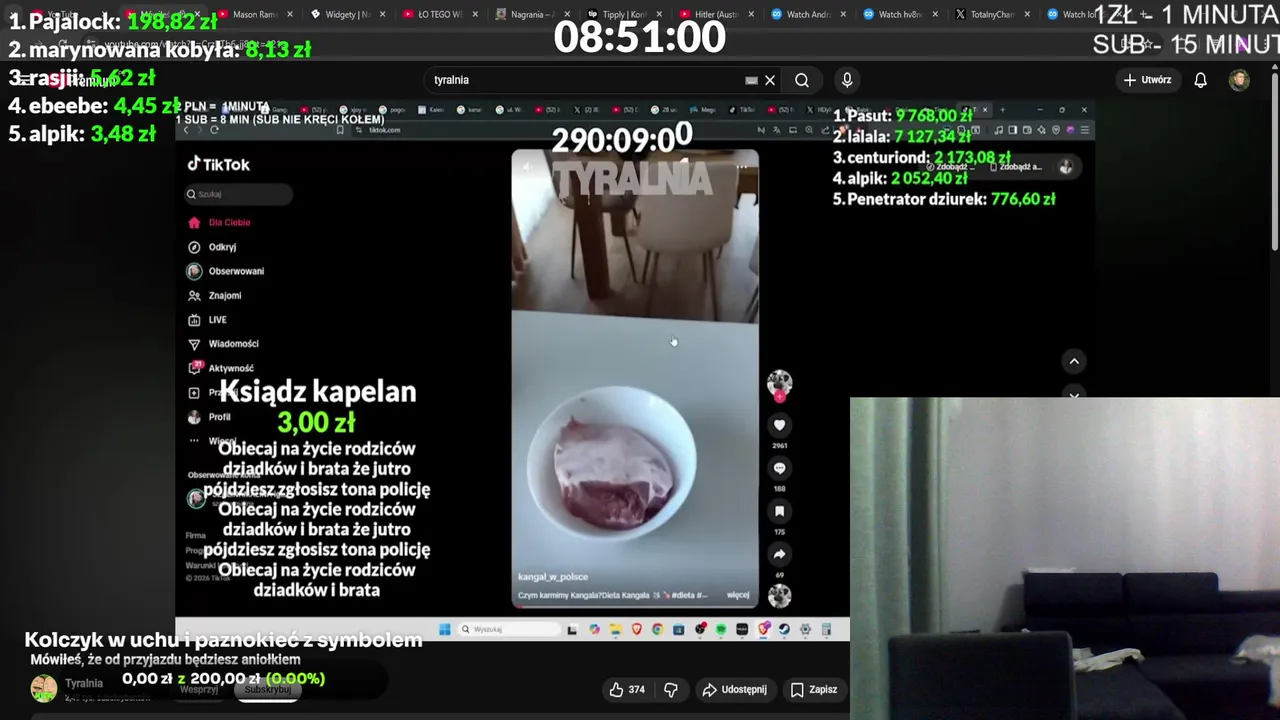Reload the inner browser page
The height and width of the screenshot is (720, 1280).
coord(214,130)
